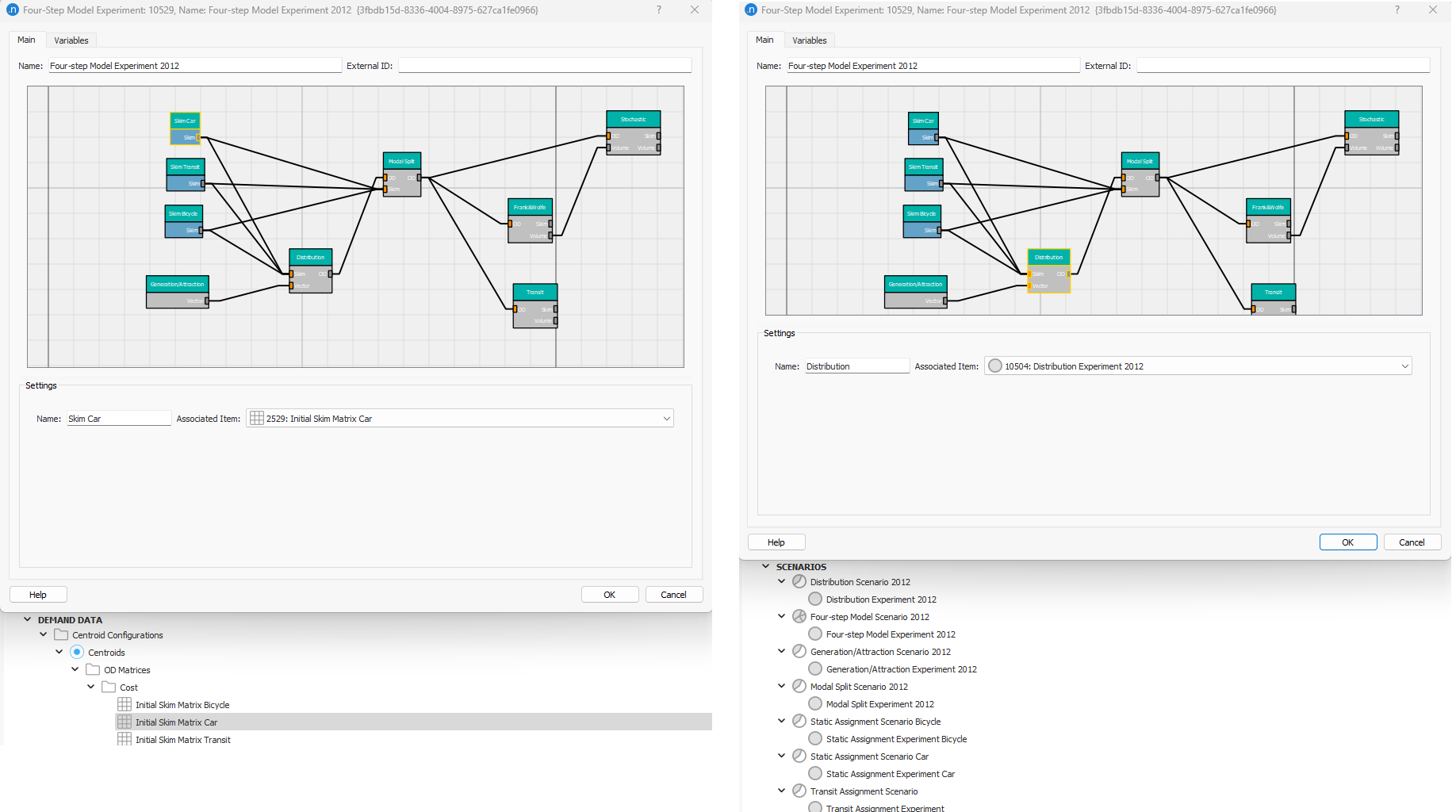
Task: Collapse the SCENARIOS tree section
Action: 766,565
